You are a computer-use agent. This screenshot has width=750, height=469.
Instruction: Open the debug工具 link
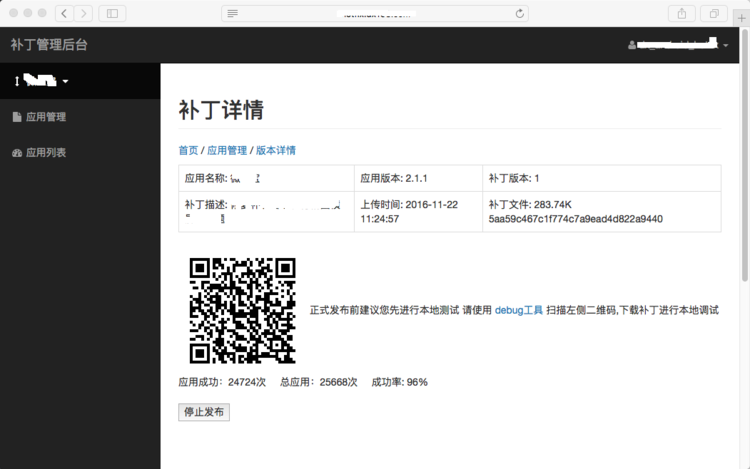(518, 310)
